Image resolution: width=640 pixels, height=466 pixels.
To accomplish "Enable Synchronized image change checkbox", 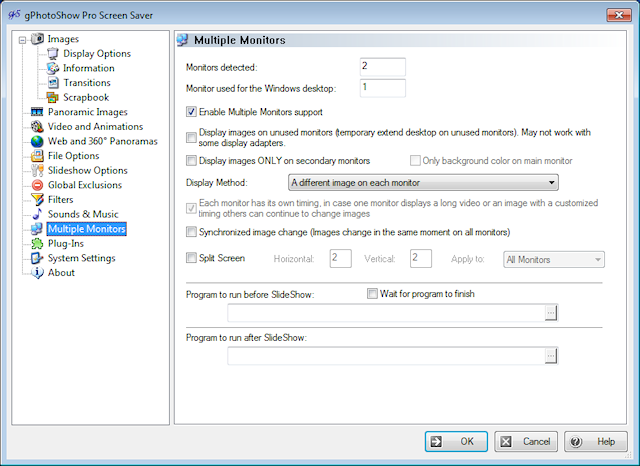I will click(x=191, y=232).
